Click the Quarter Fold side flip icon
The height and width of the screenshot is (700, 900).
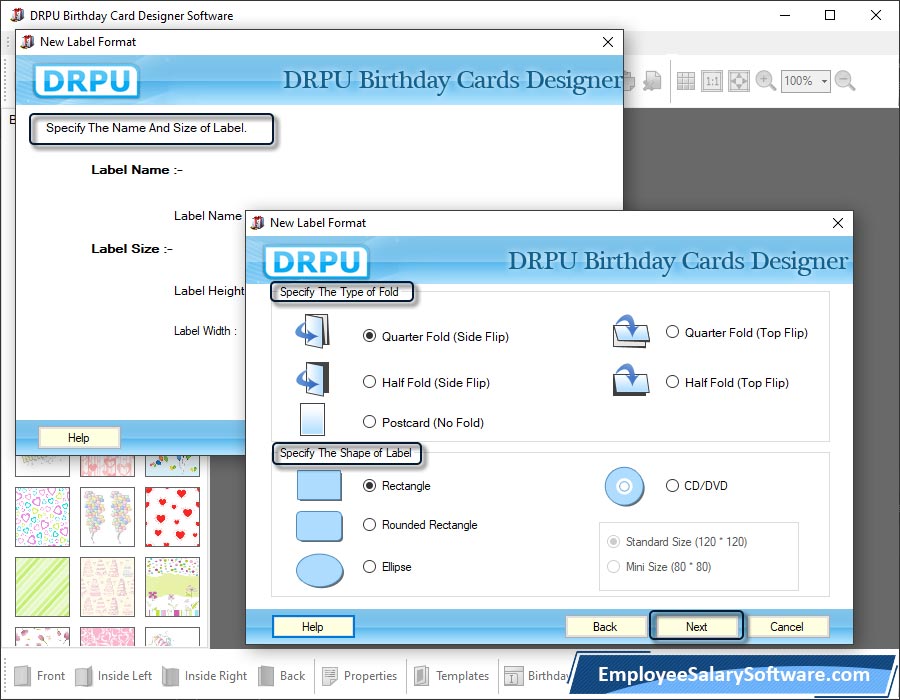point(313,331)
